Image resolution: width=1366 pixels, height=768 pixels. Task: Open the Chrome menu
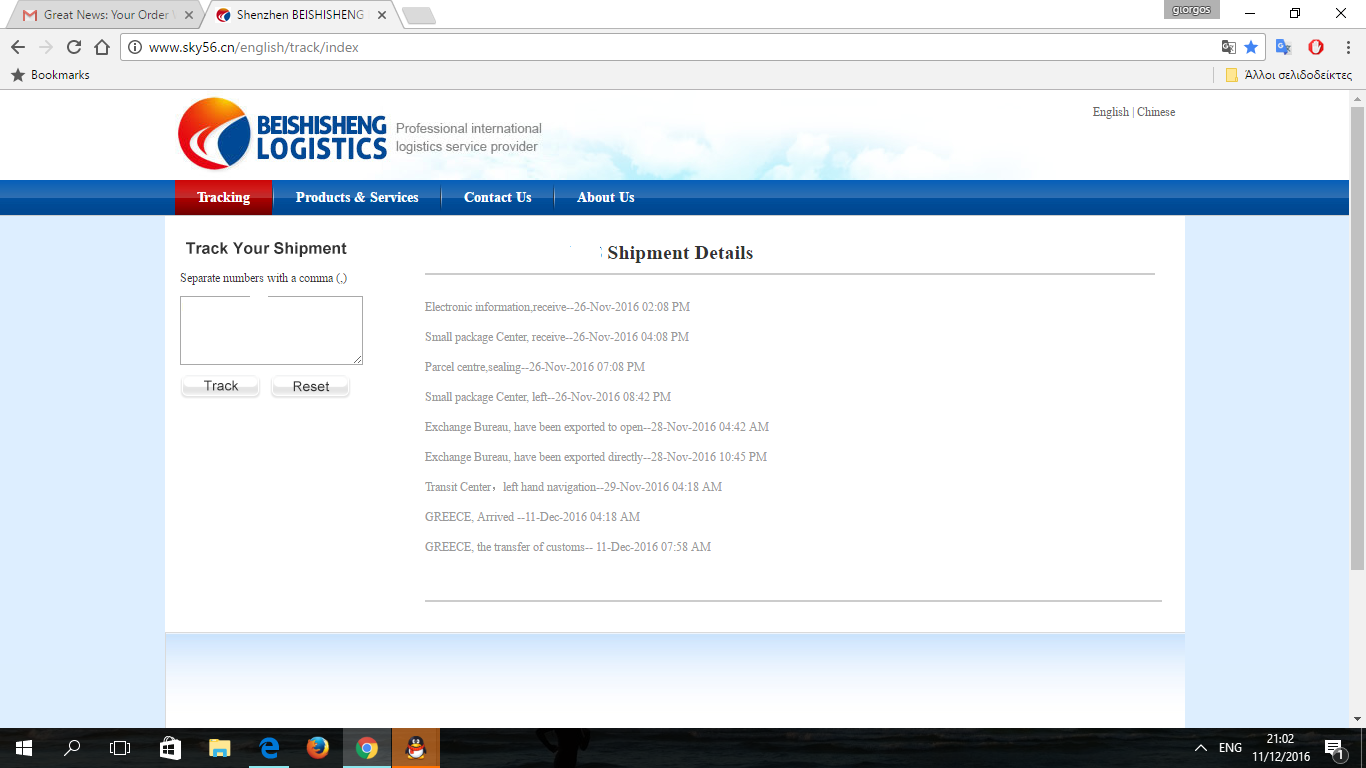coord(1346,47)
